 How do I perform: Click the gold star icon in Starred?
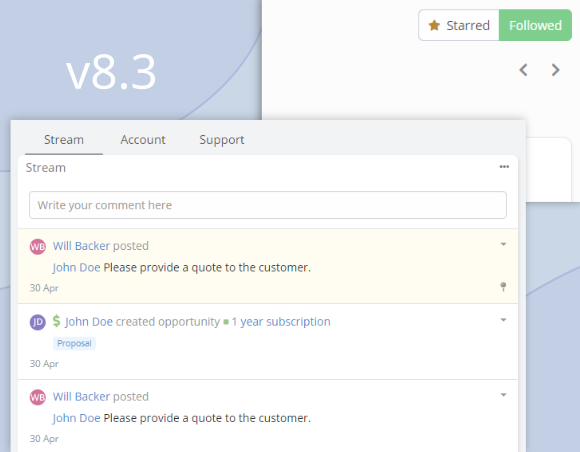point(434,26)
